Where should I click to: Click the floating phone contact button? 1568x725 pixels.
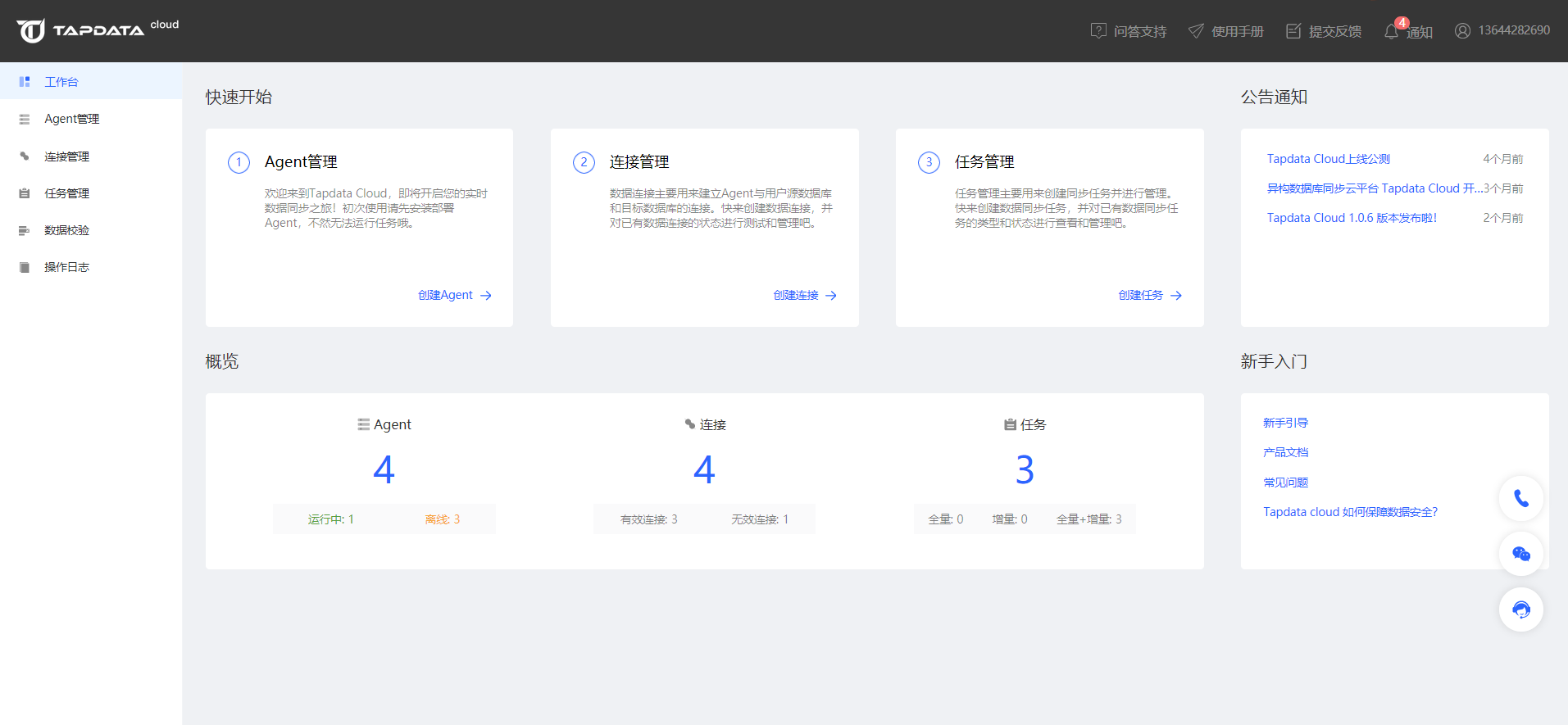tap(1521, 498)
